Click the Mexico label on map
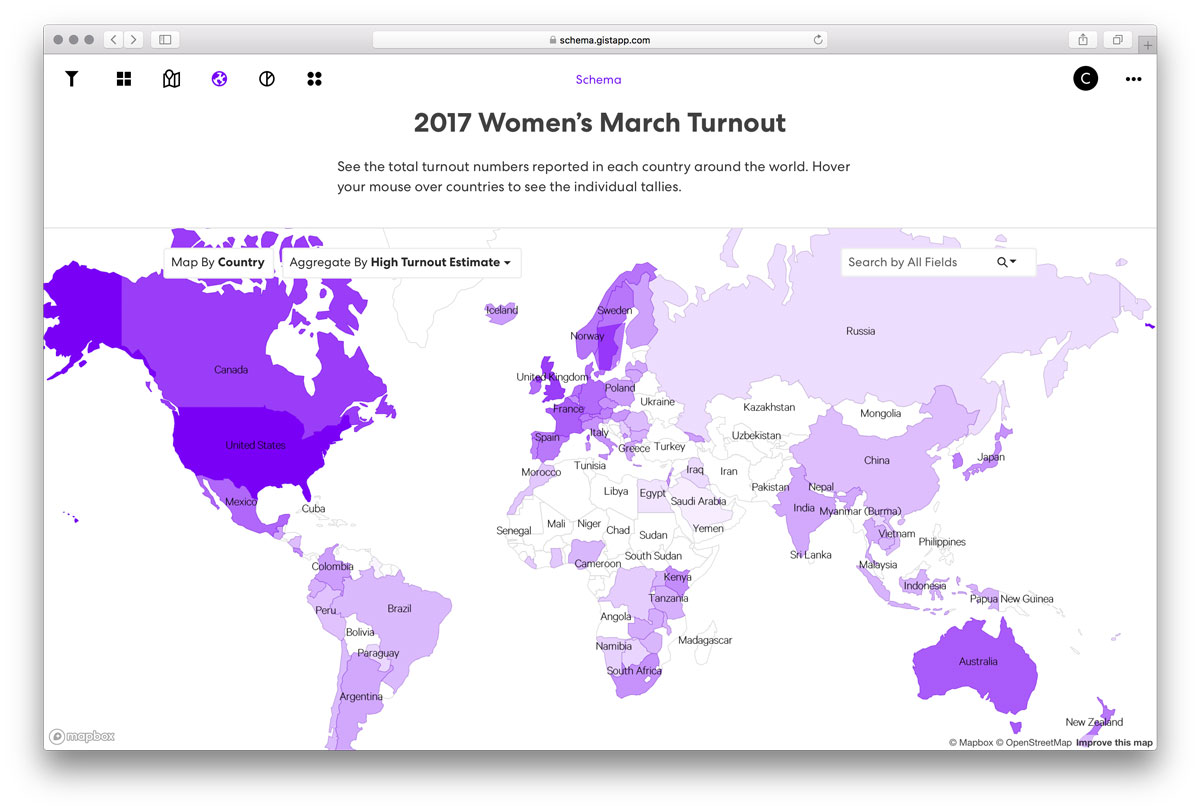Screen dimensions: 1200x812 [241, 501]
